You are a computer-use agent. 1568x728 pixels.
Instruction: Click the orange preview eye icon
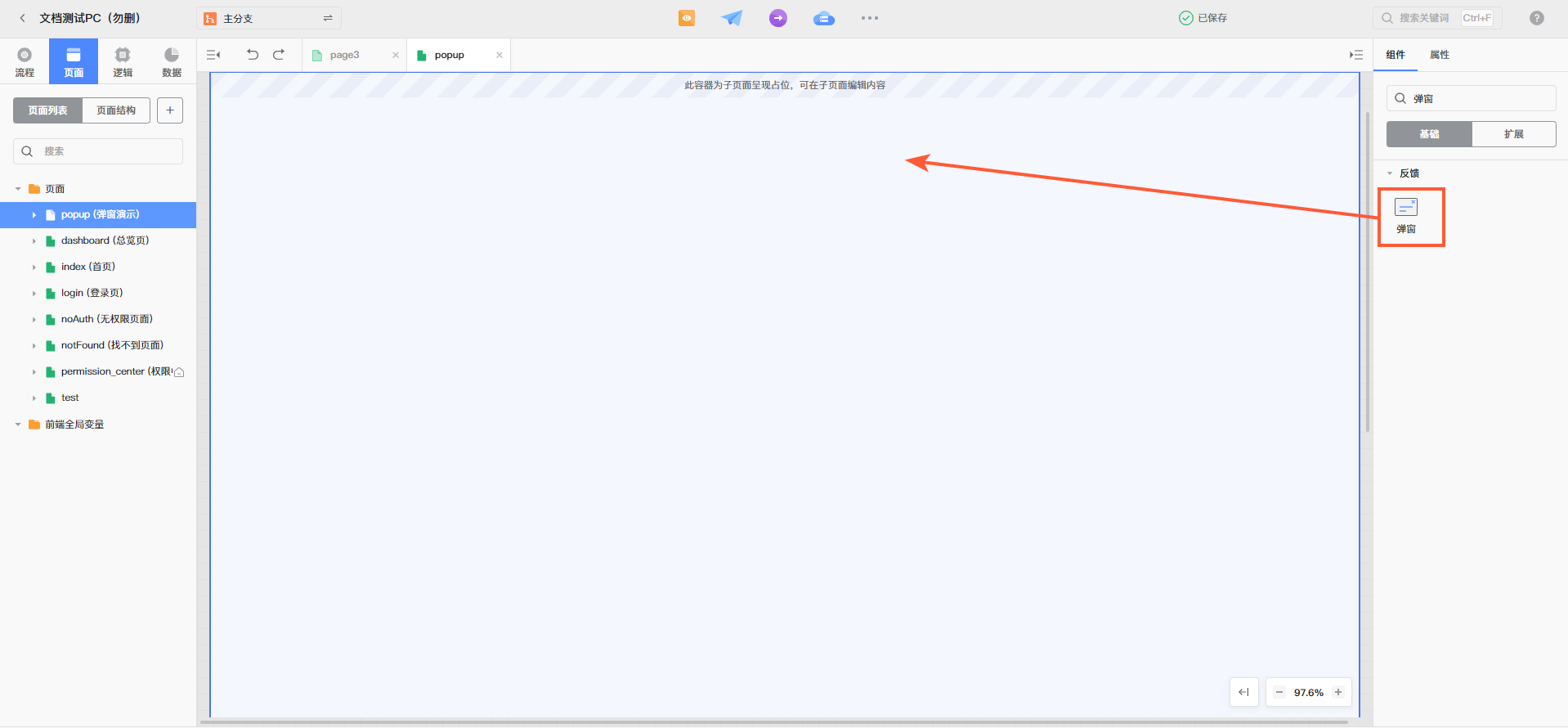tap(687, 18)
